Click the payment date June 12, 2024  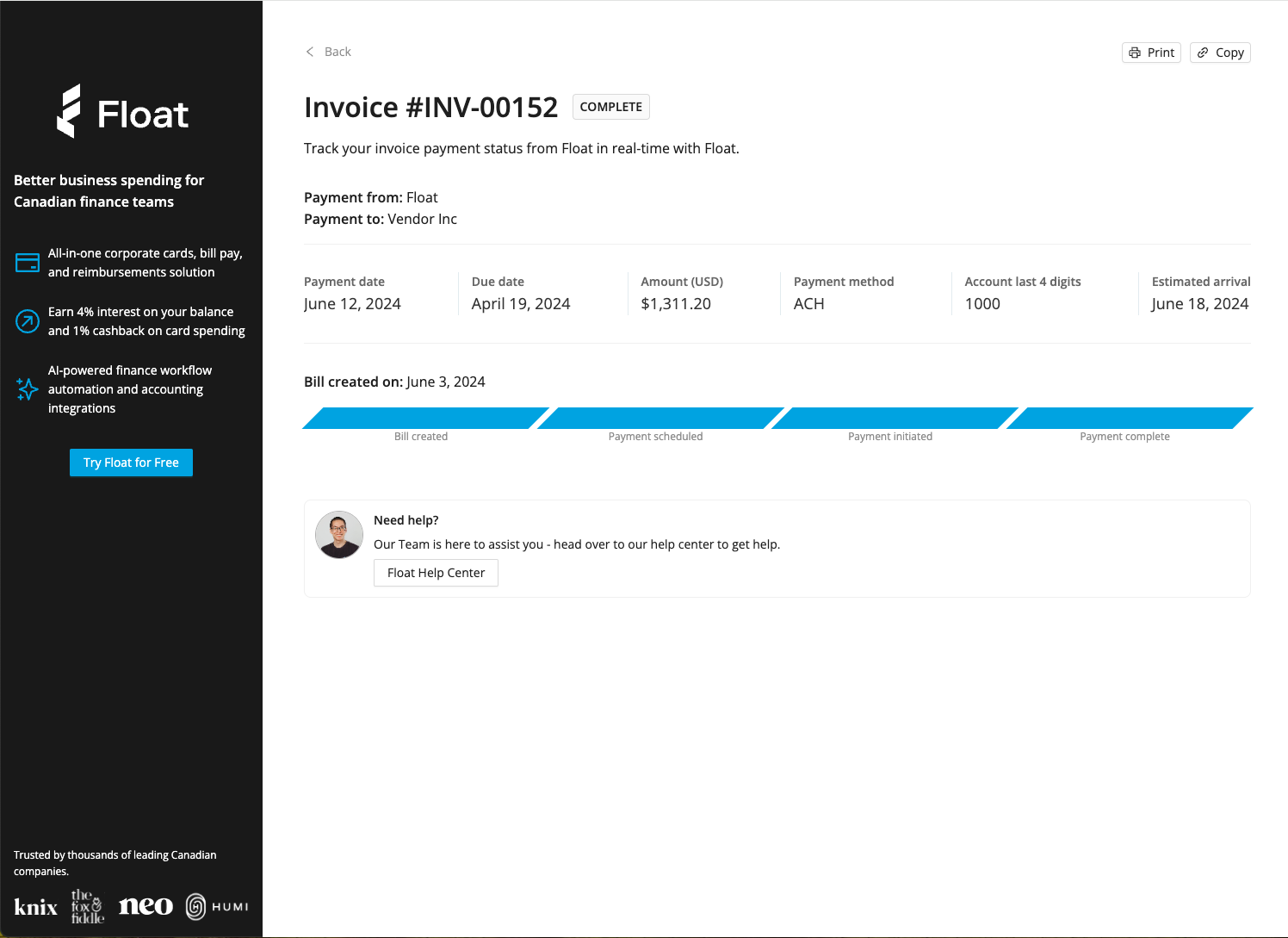click(352, 304)
